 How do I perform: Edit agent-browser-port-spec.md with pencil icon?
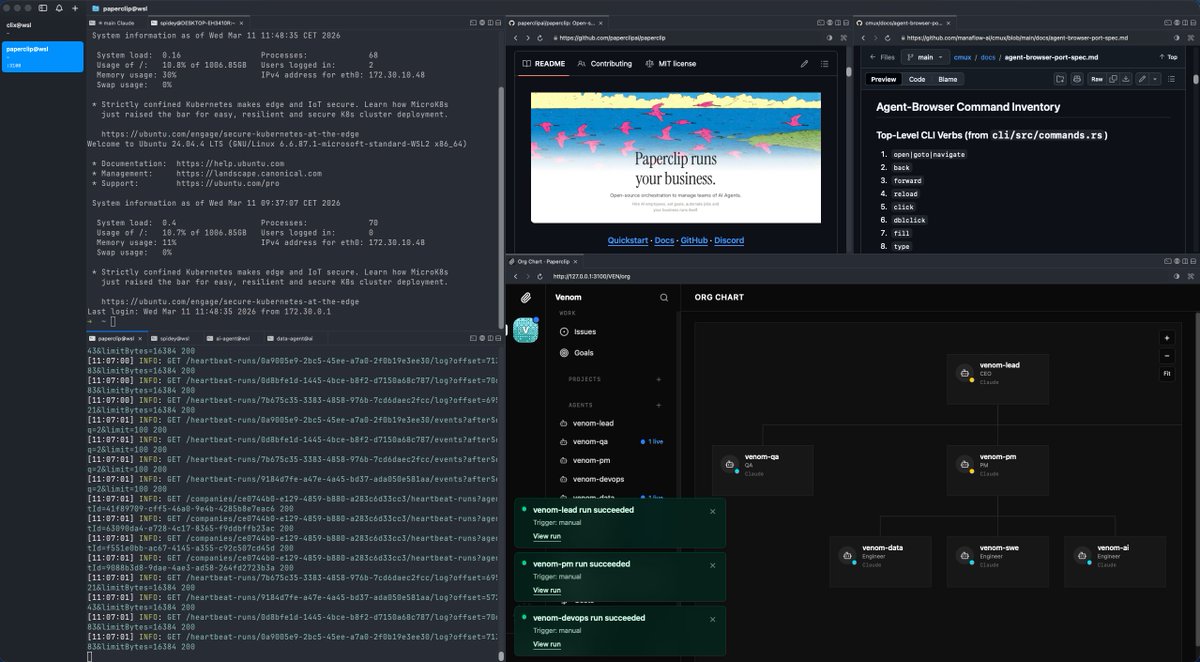tap(1142, 79)
